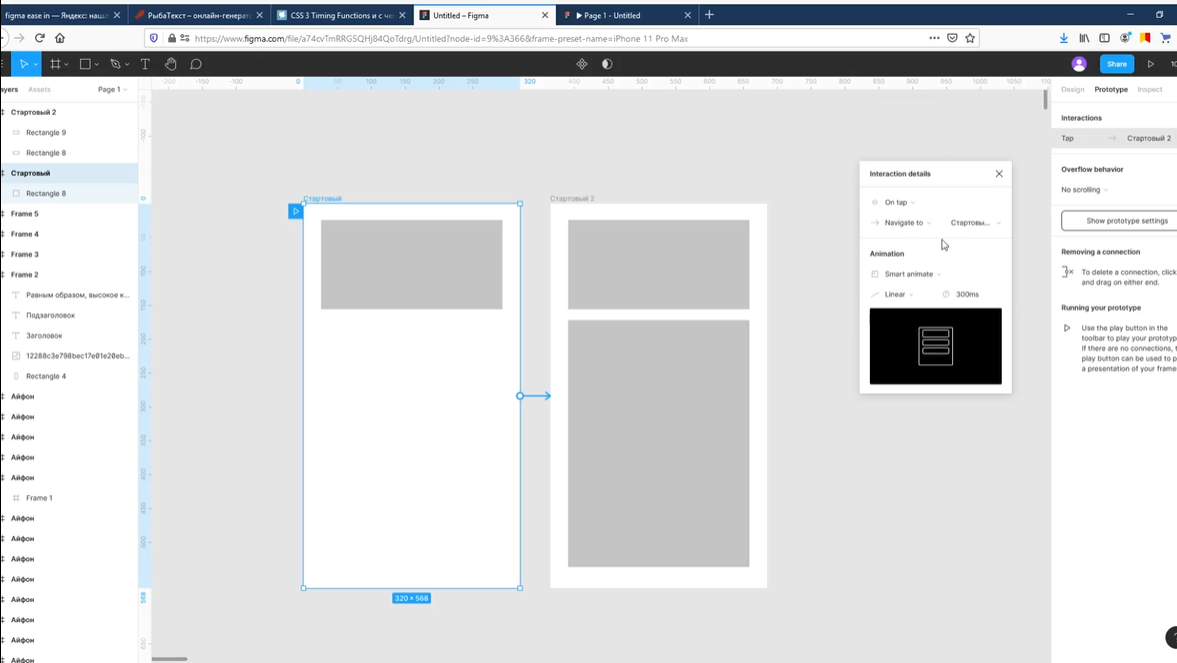The image size is (1177, 663).
Task: Switch to the Page 1 - Untitled browser tab
Action: (x=626, y=15)
